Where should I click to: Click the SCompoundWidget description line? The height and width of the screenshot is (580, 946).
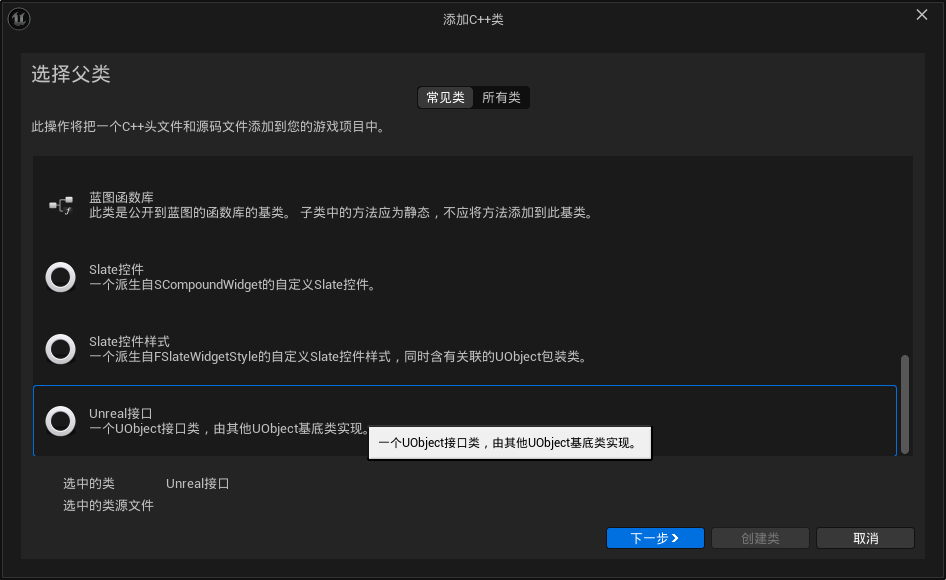point(233,284)
